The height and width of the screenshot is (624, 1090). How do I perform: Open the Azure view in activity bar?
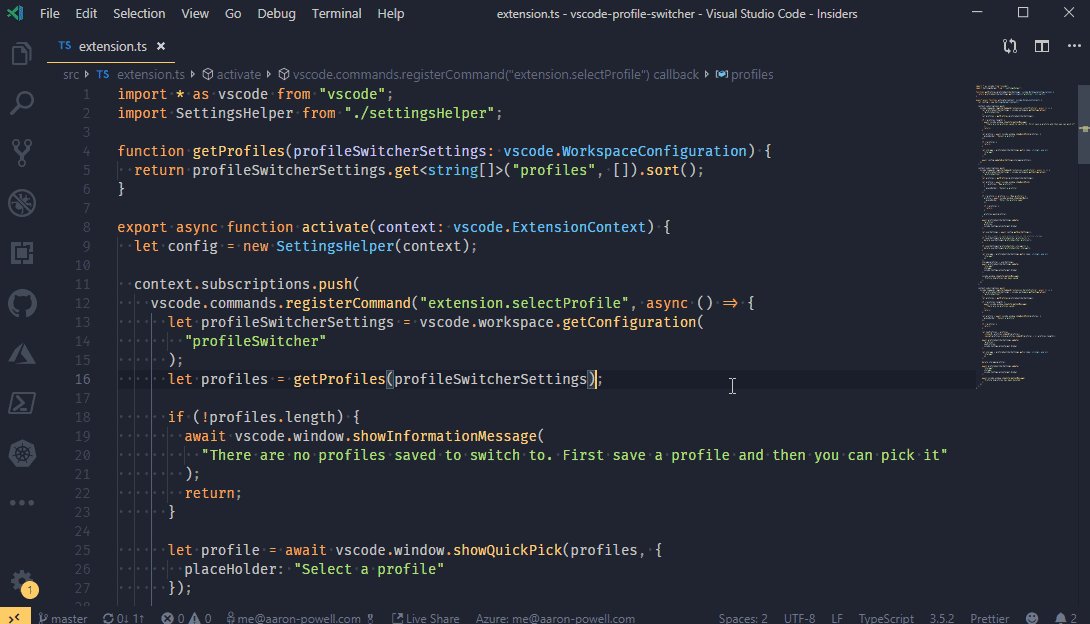22,354
